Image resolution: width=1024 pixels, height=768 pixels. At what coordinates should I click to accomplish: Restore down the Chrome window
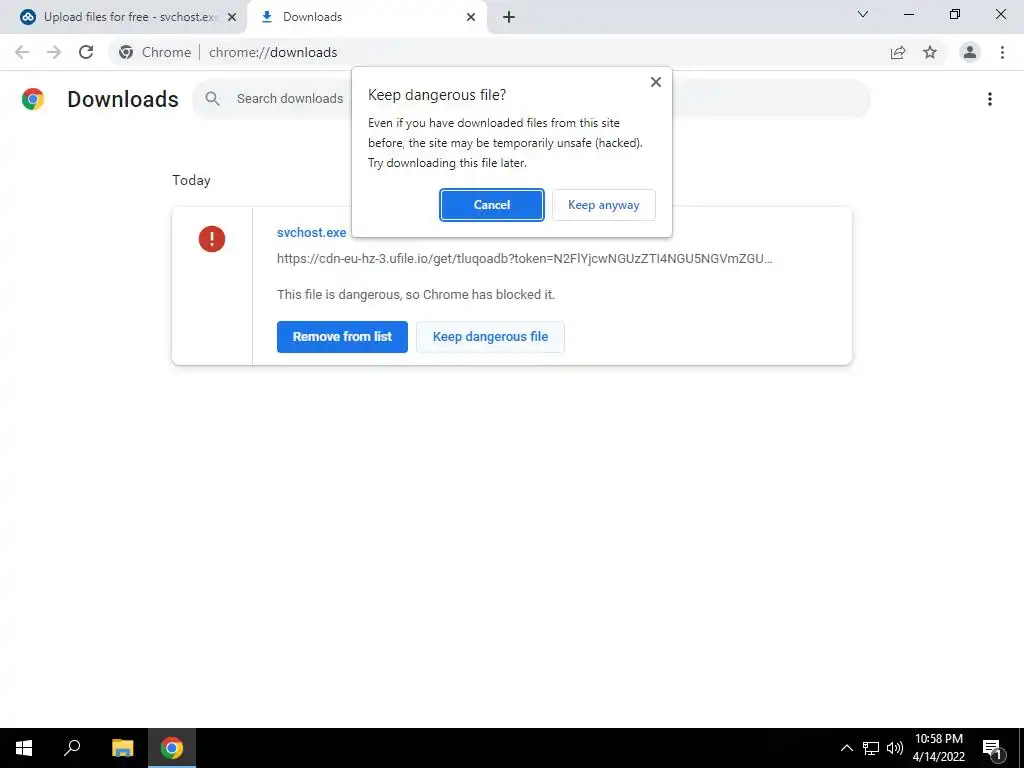[955, 14]
